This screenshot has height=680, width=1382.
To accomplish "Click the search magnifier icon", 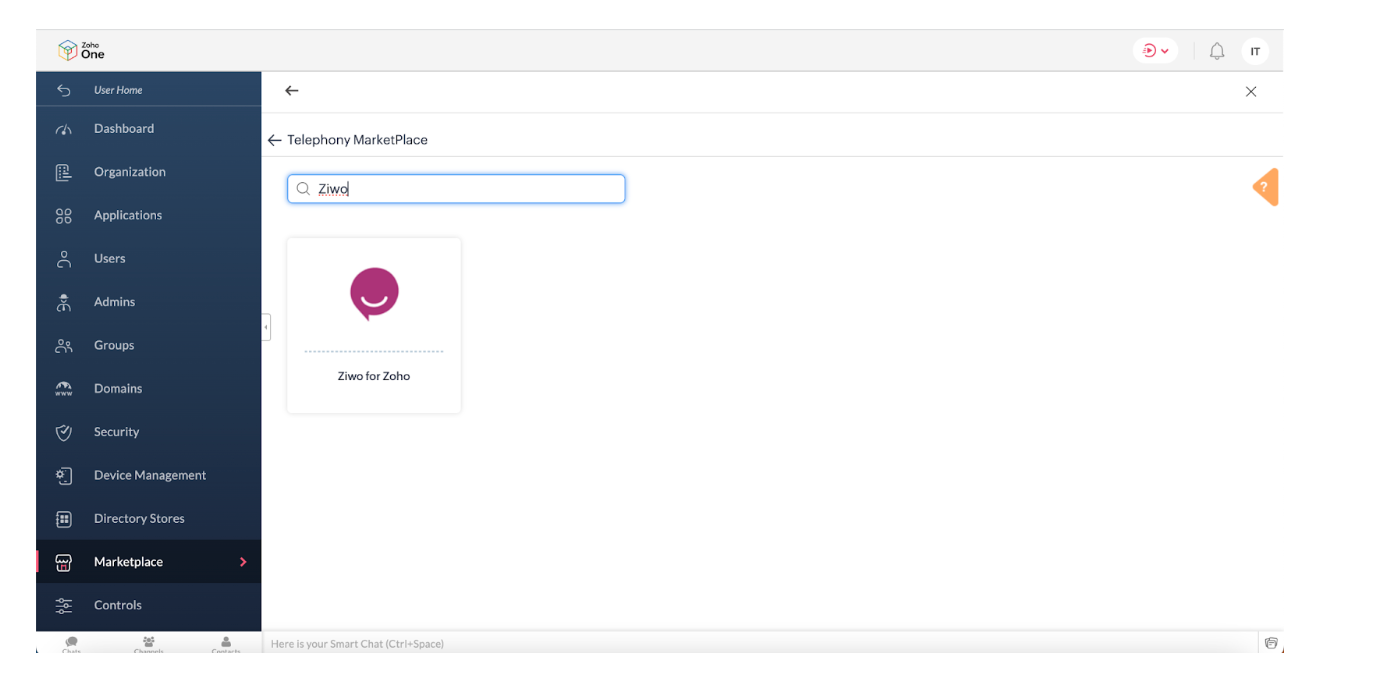I will [303, 189].
